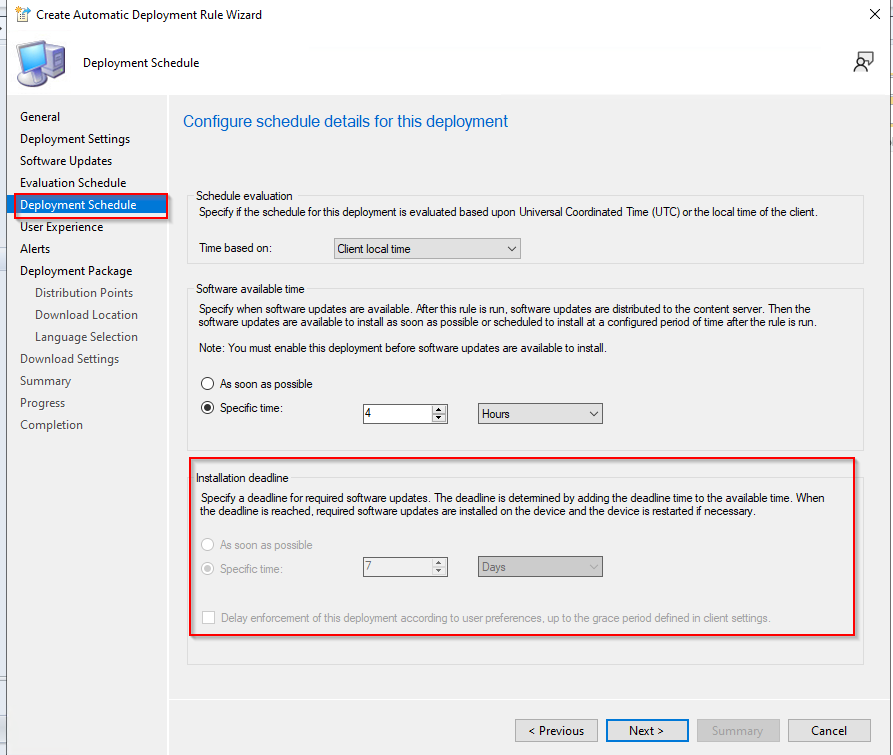893x755 pixels.
Task: Click the support/feedback icon top right
Action: point(863,61)
